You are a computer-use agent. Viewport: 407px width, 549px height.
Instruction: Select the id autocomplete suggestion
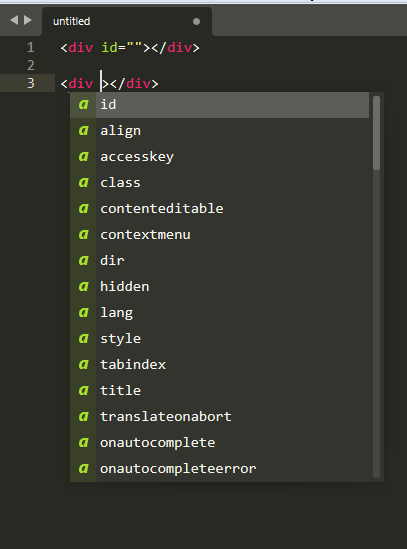click(220, 105)
